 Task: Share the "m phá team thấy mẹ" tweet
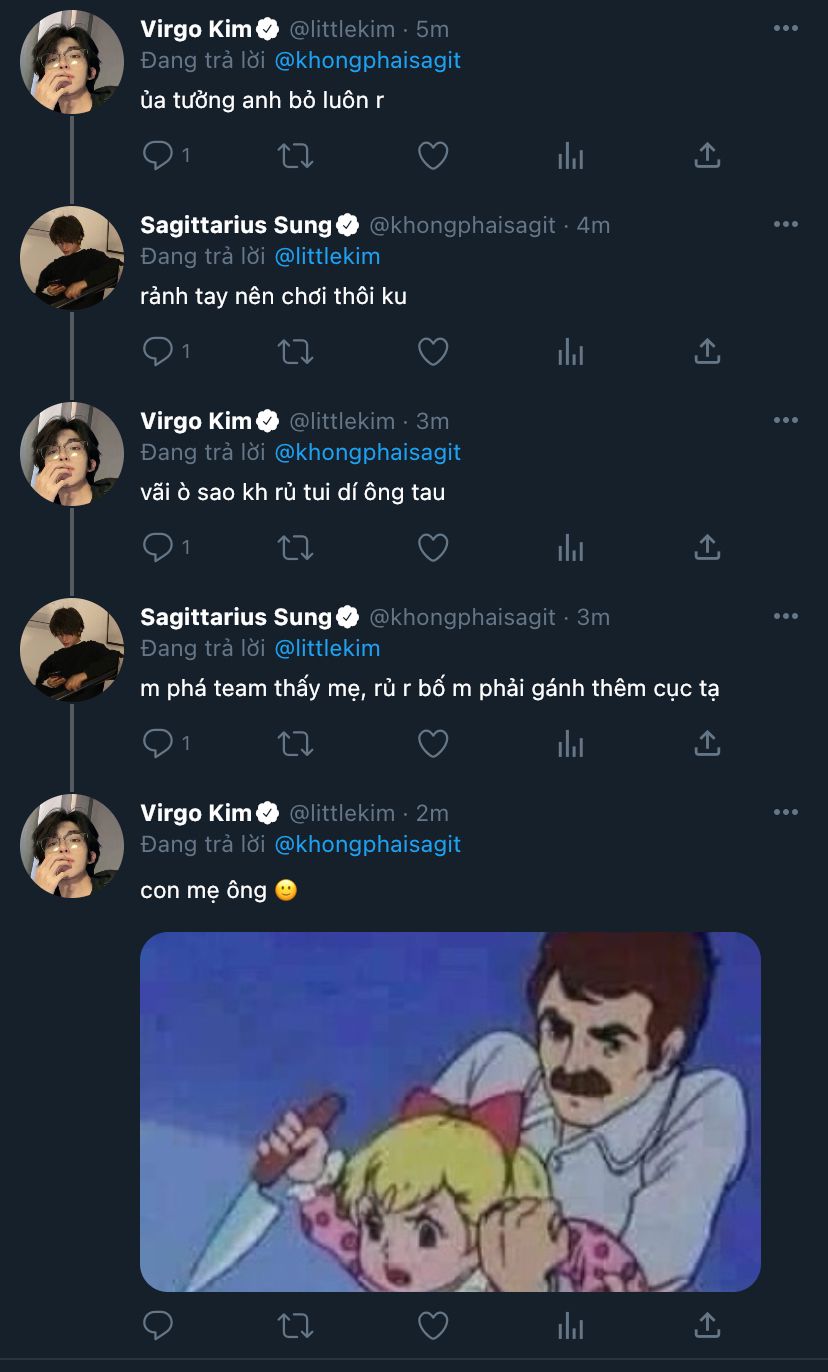click(707, 743)
